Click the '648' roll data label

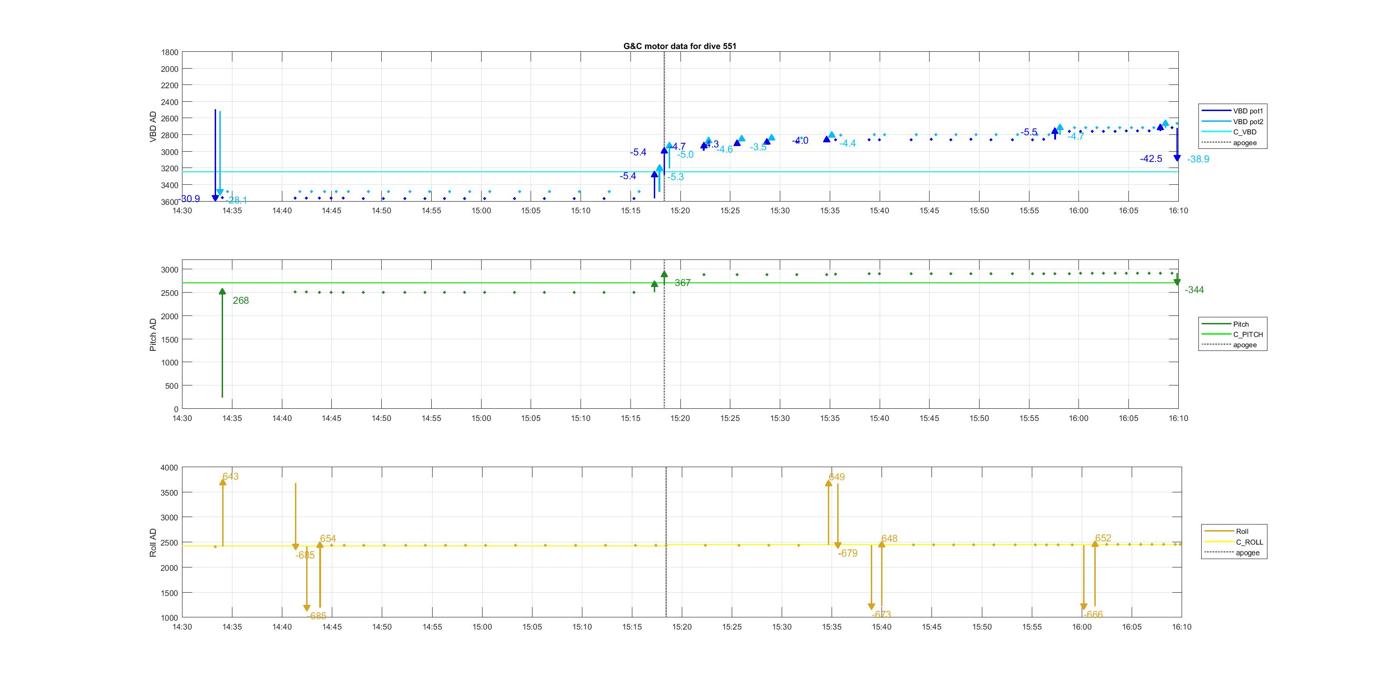coord(890,539)
